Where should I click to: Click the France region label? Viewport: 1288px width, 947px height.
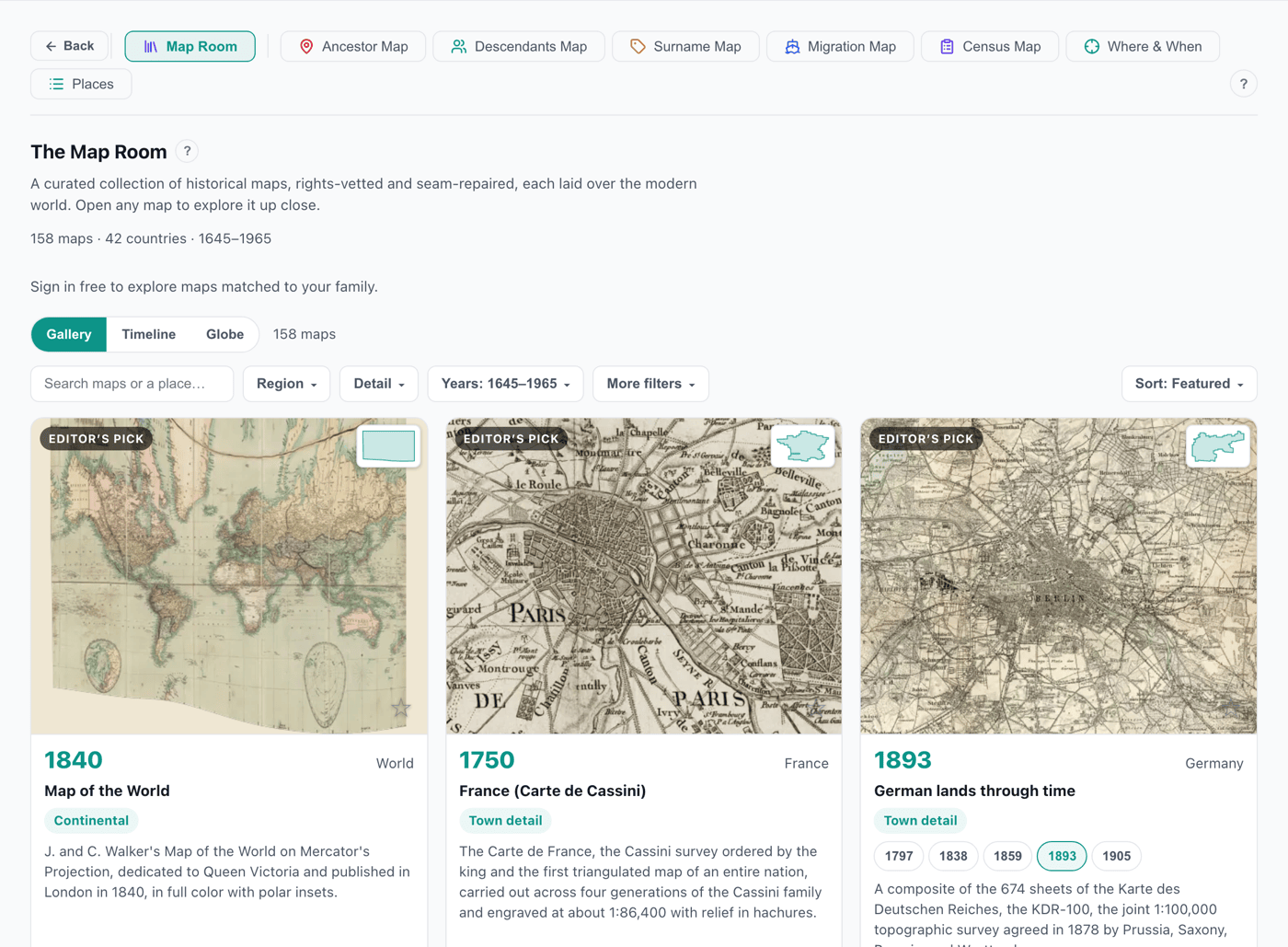(806, 763)
